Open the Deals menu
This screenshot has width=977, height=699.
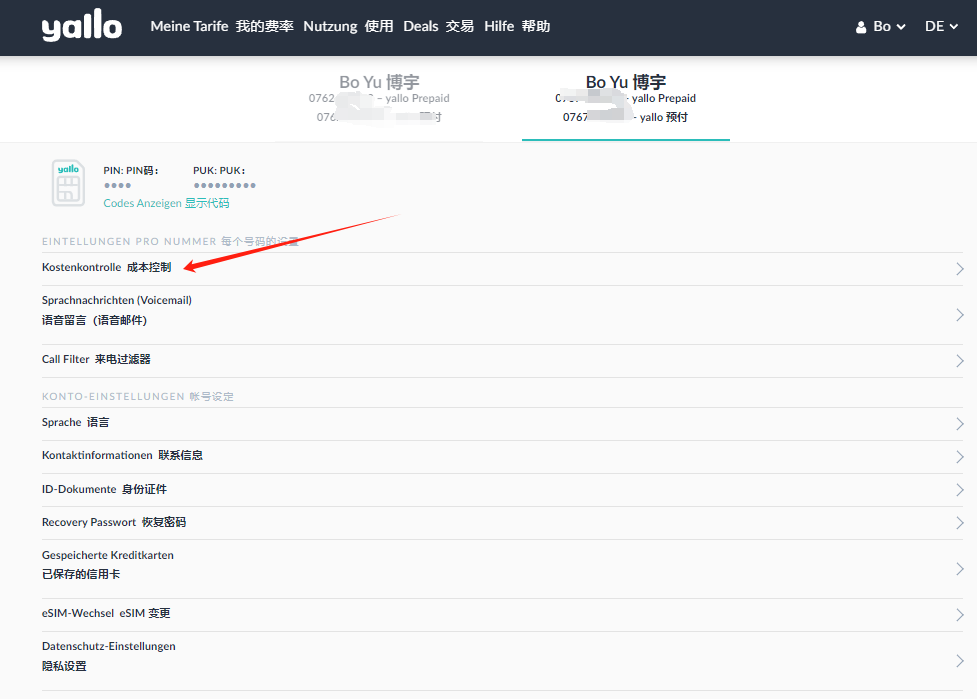(x=439, y=26)
